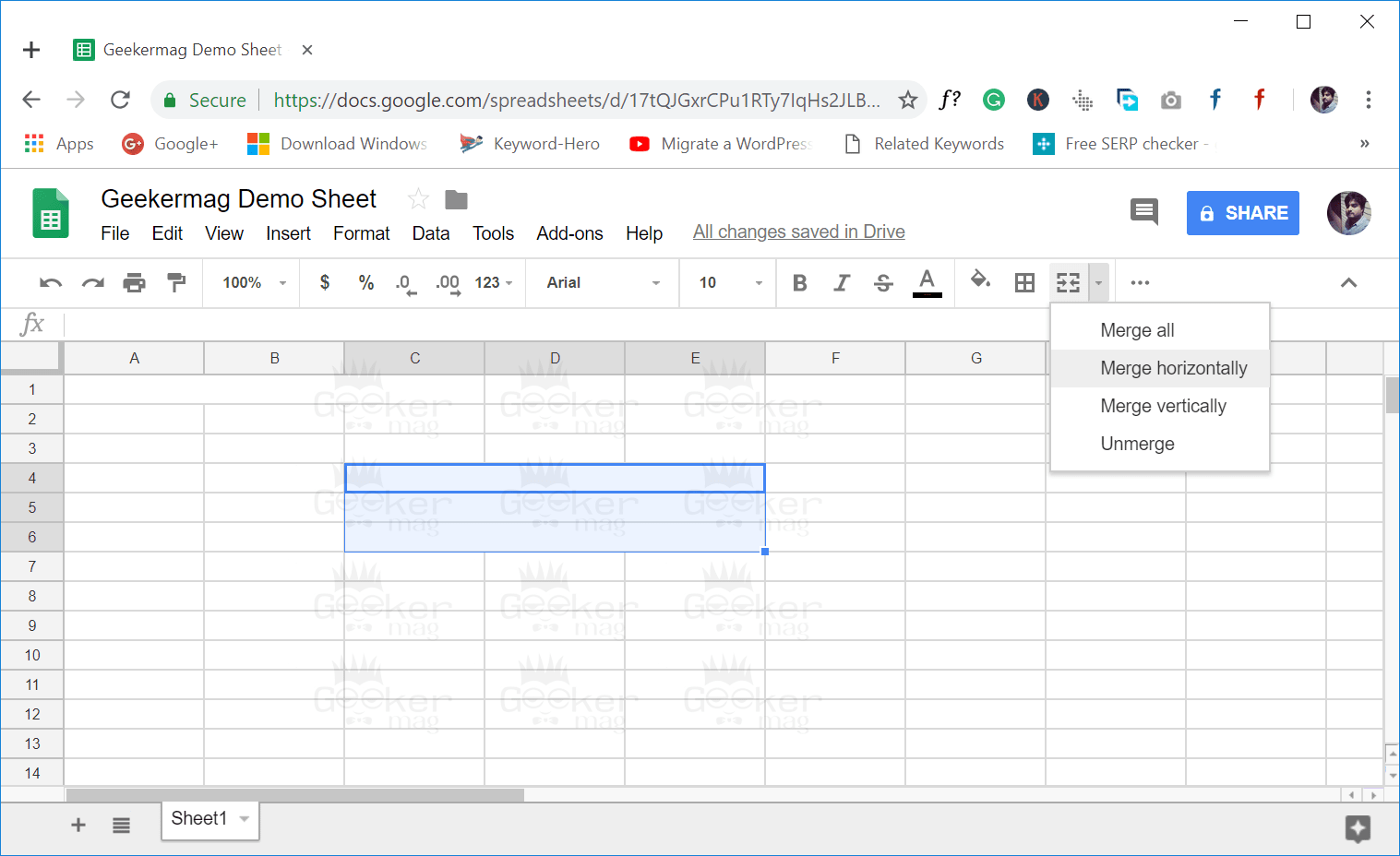Open the Arial font dropdown
Image resolution: width=1400 pixels, height=856 pixels.
(604, 283)
